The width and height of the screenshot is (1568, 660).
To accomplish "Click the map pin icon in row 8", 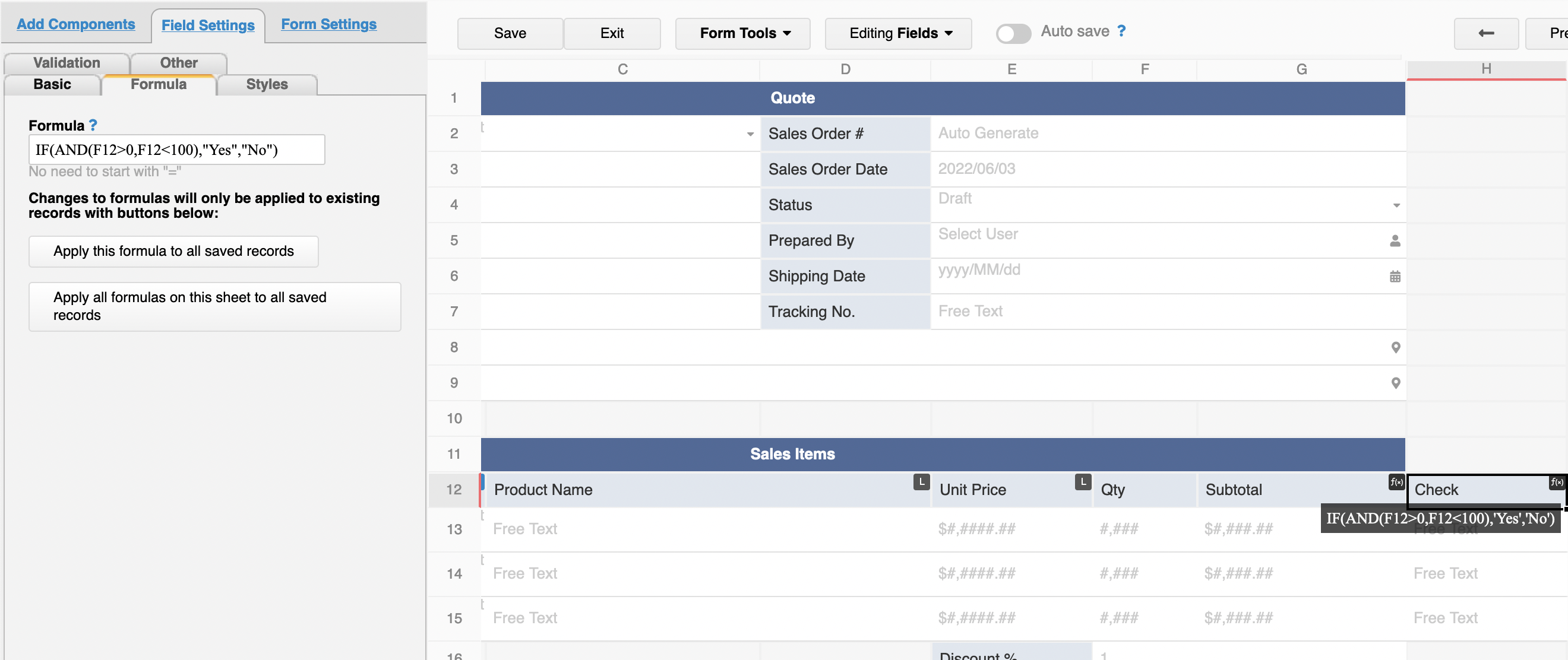I will pos(1395,347).
